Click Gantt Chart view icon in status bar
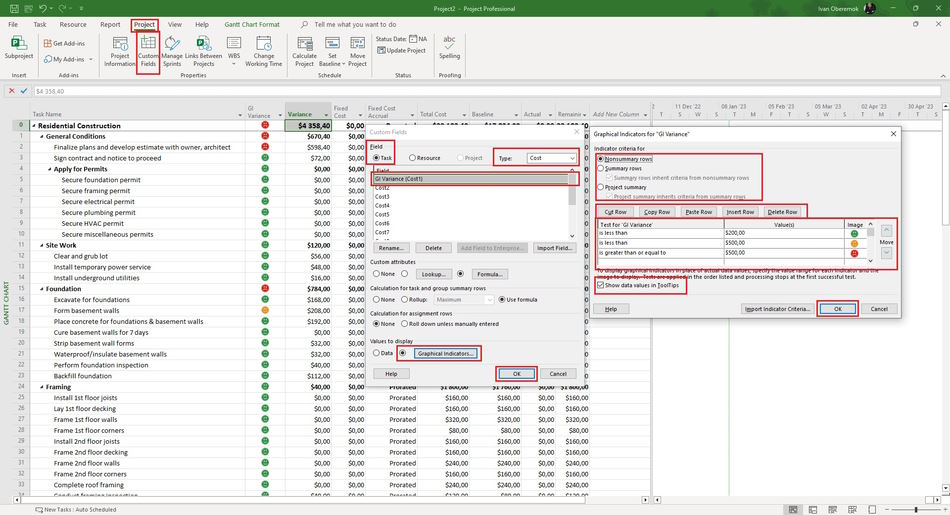 pos(792,510)
